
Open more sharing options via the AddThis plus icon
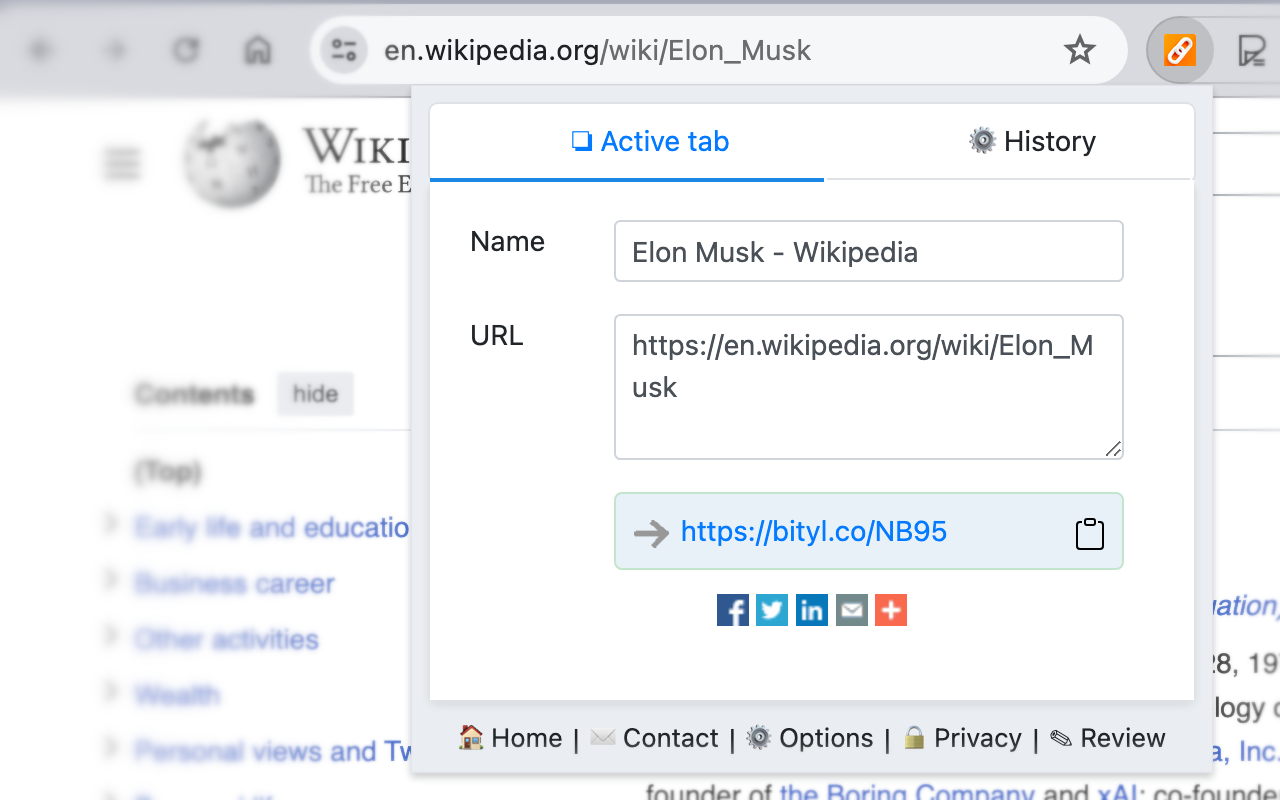pos(891,609)
